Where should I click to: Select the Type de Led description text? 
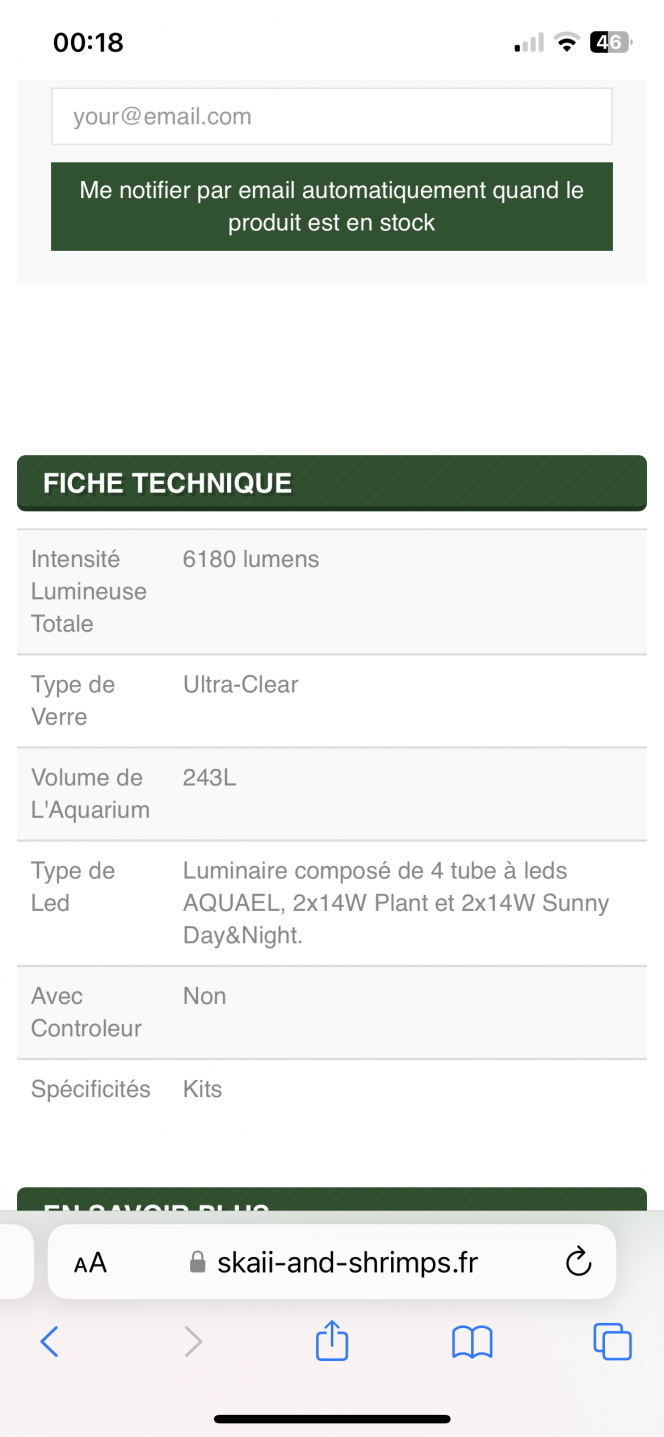[x=396, y=903]
